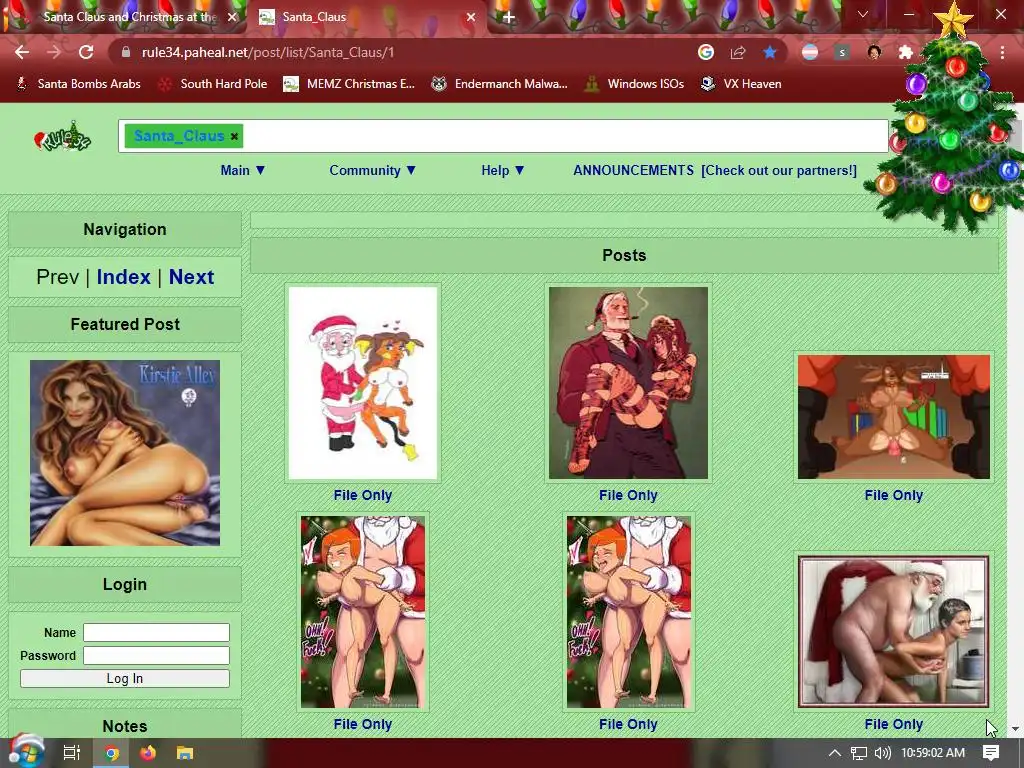Screen dimensions: 1024x768
Task: Click the Chrome taskbar icon
Action: tap(112, 754)
